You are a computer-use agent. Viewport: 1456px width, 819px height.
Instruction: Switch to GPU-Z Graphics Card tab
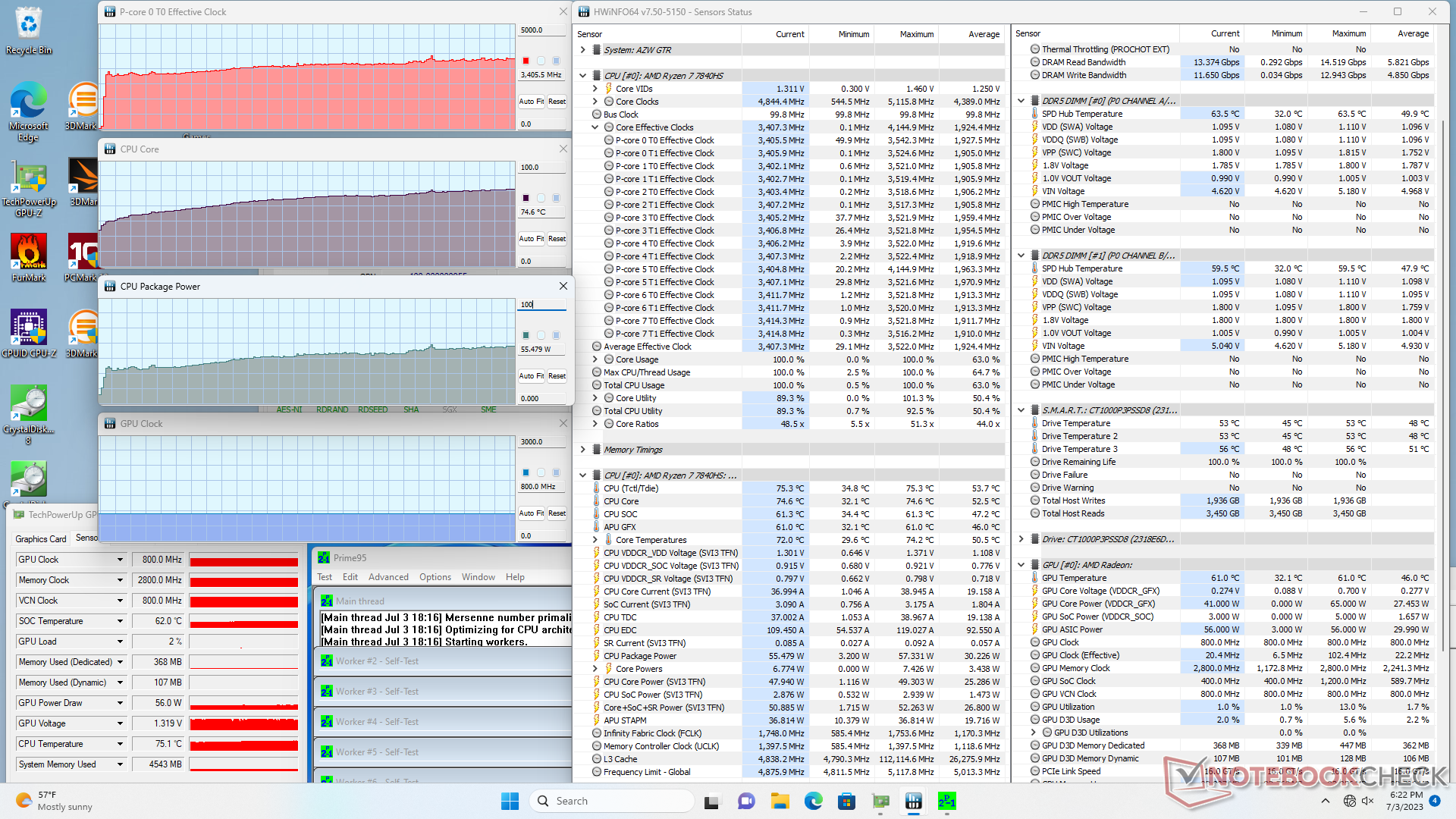(41, 538)
